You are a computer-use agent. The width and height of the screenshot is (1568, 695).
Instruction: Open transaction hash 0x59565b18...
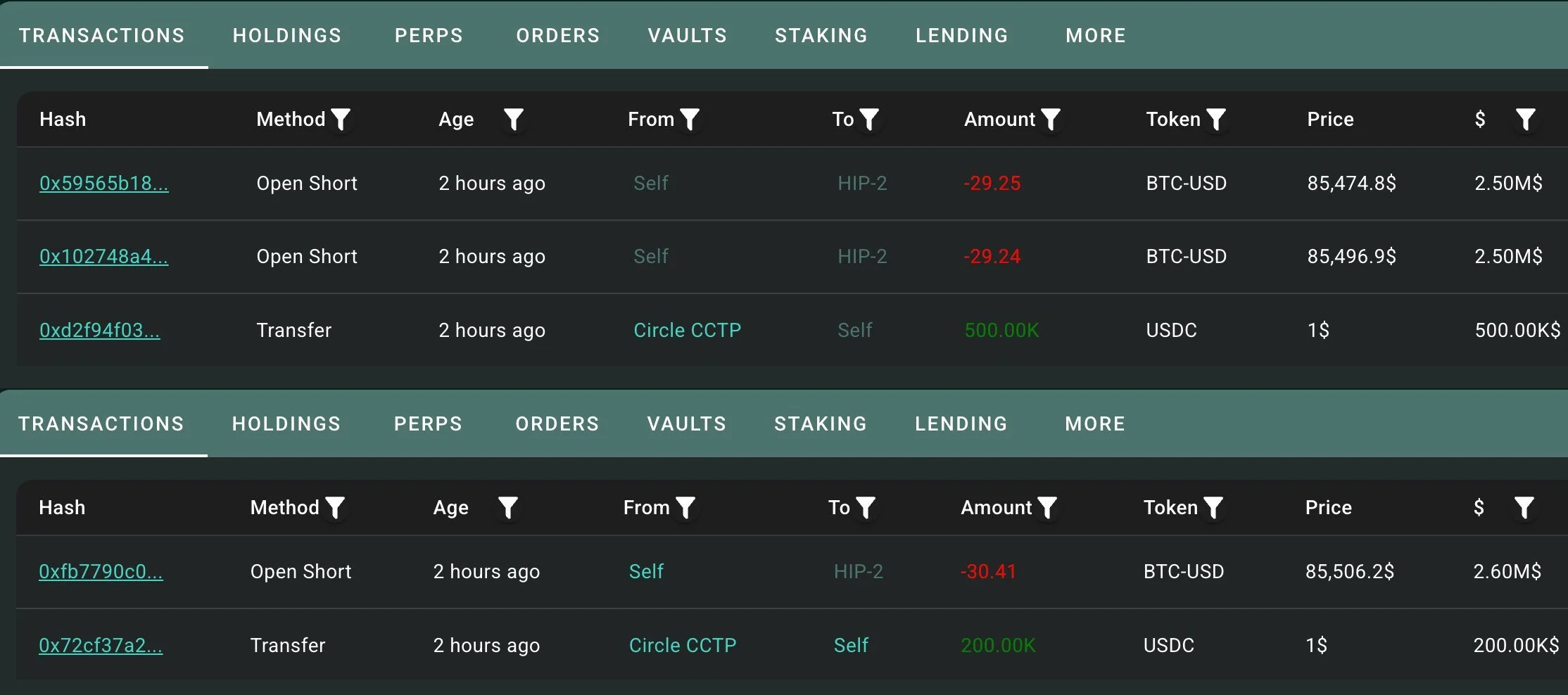(x=103, y=183)
